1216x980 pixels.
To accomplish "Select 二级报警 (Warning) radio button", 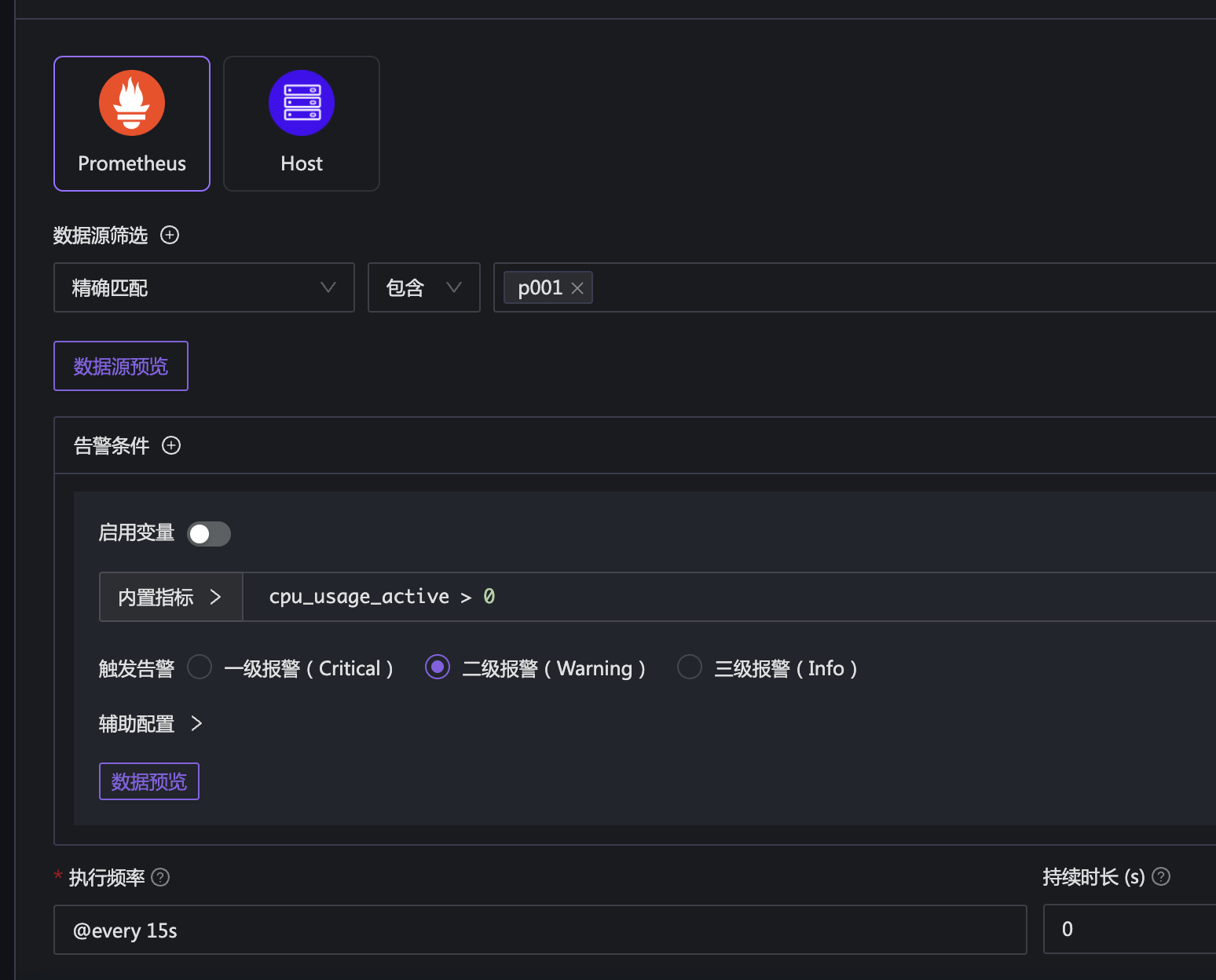I will 438,667.
